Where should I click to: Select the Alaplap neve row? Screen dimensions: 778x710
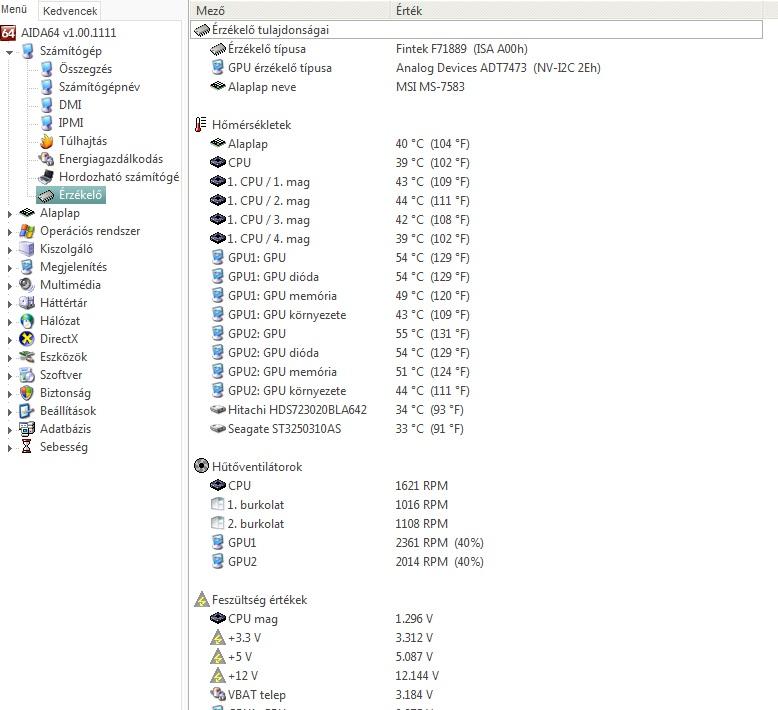click(x=476, y=87)
